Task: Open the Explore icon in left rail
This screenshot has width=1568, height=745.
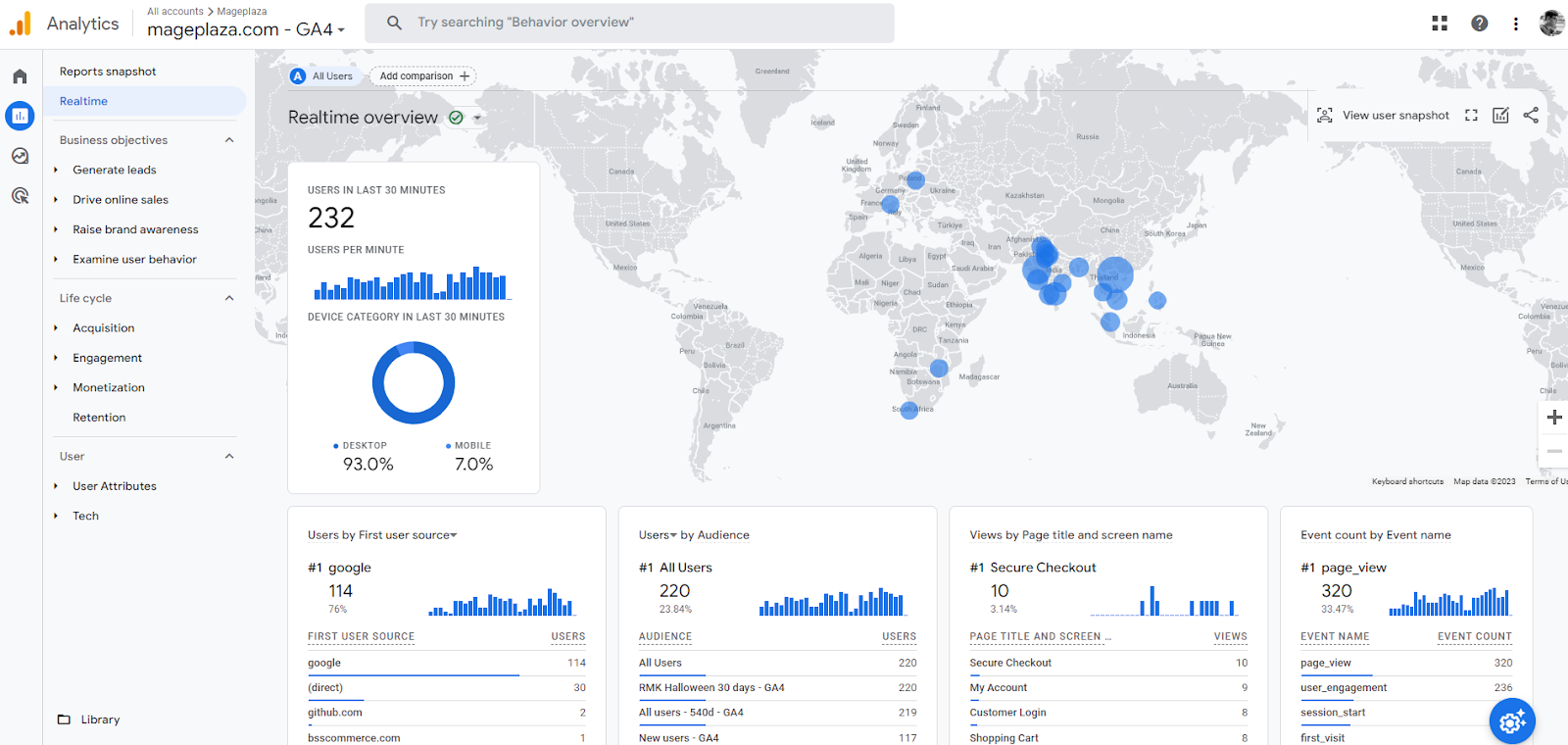Action: pyautogui.click(x=20, y=156)
